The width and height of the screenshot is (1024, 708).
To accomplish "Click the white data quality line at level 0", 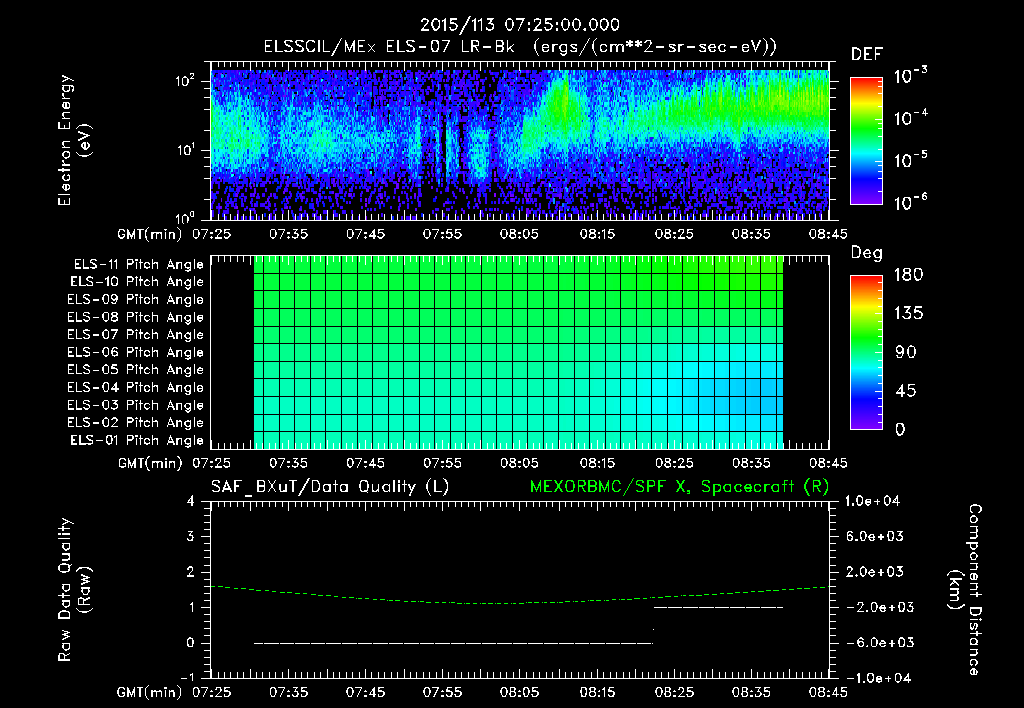I will tap(453, 643).
